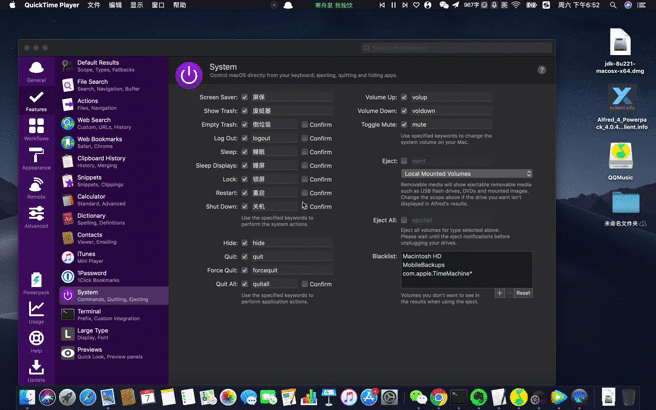This screenshot has width=656, height=410.
Task: Select Contacts feature
Action: pyautogui.click(x=114, y=238)
